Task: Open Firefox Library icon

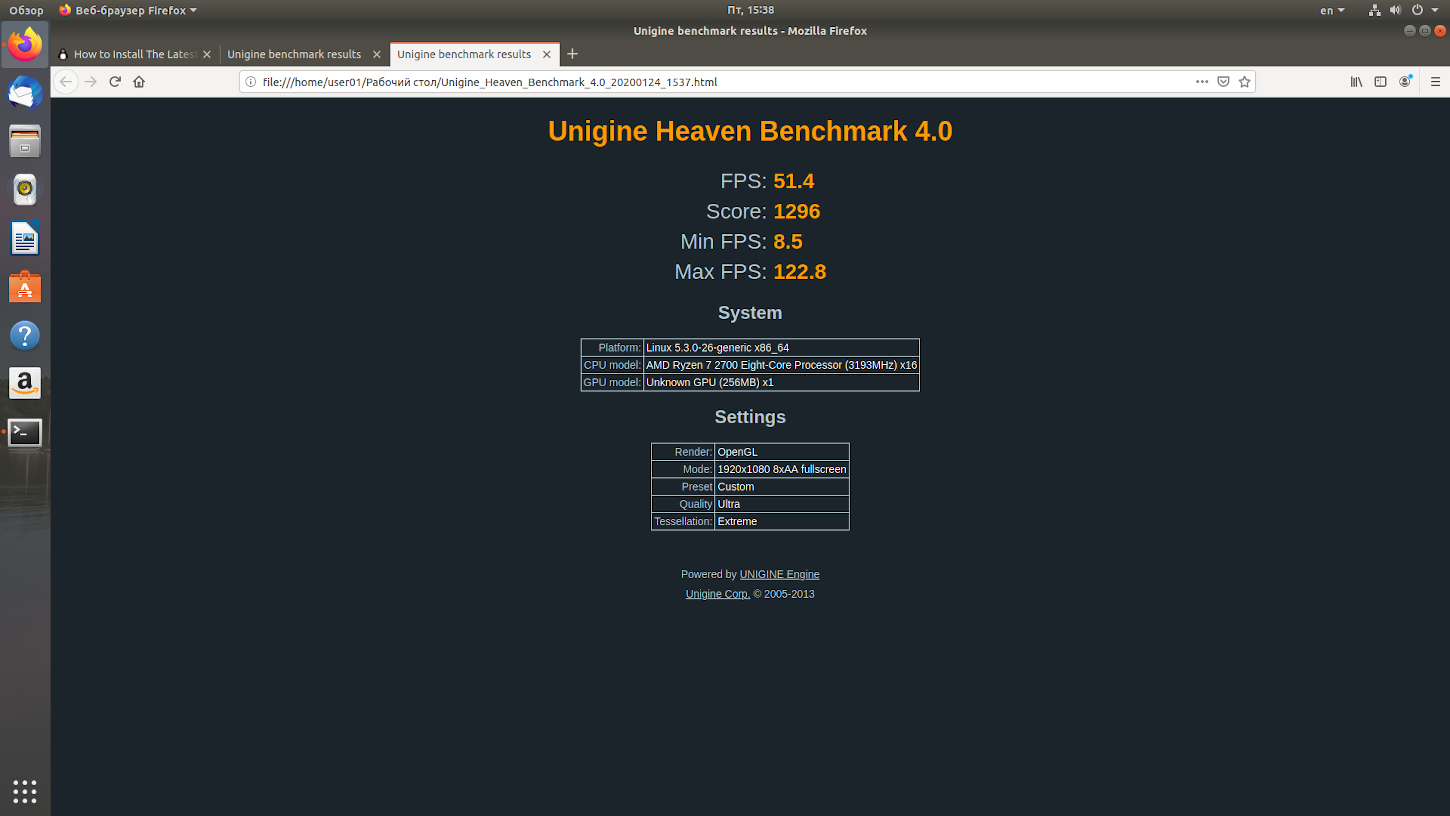Action: point(1356,82)
